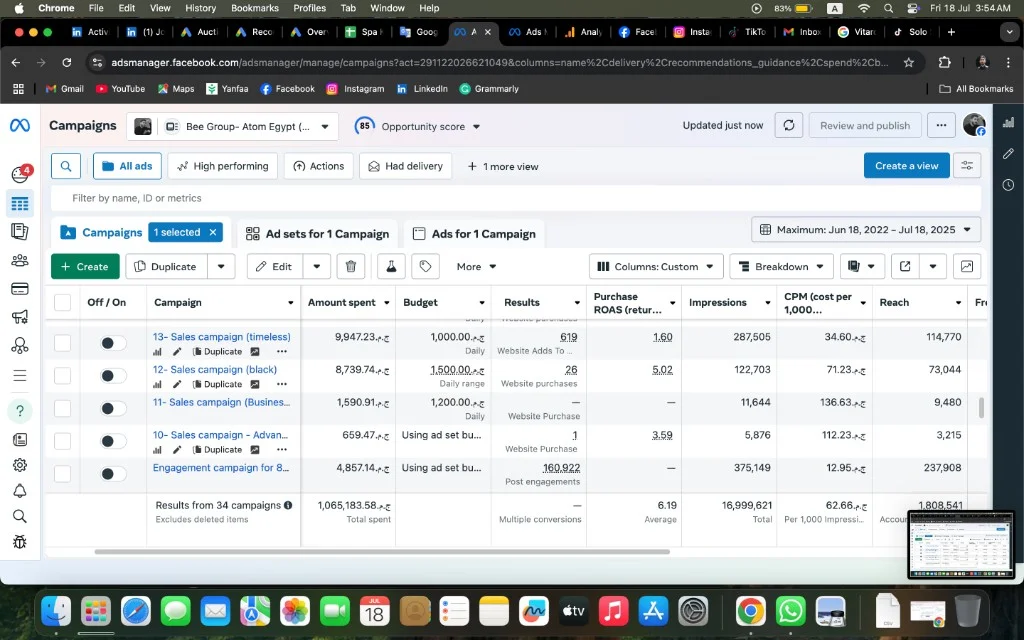The width and height of the screenshot is (1024, 640).
Task: Open the A/B test flask icon
Action: [x=391, y=266]
